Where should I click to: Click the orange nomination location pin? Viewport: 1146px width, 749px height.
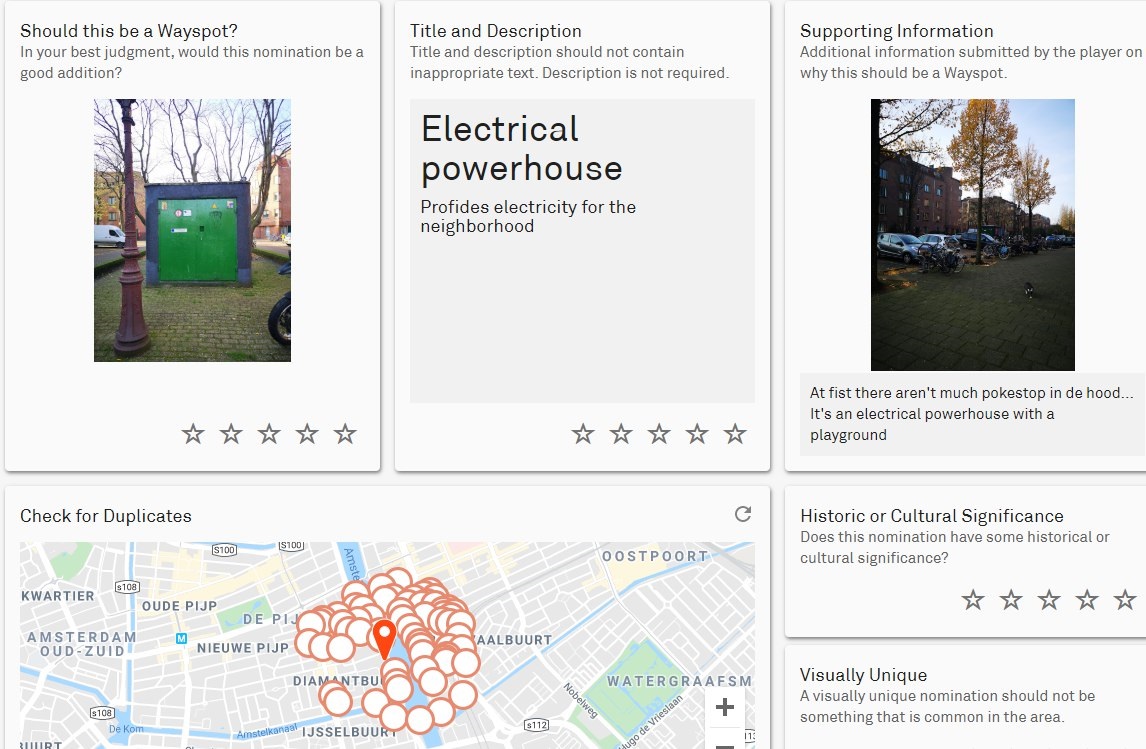pyautogui.click(x=384, y=637)
